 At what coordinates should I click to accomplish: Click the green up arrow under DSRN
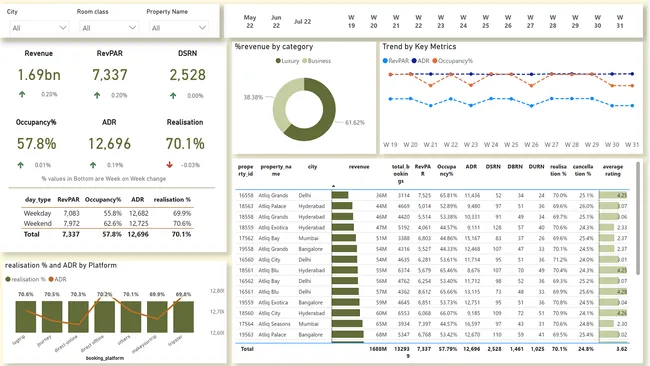(x=173, y=96)
